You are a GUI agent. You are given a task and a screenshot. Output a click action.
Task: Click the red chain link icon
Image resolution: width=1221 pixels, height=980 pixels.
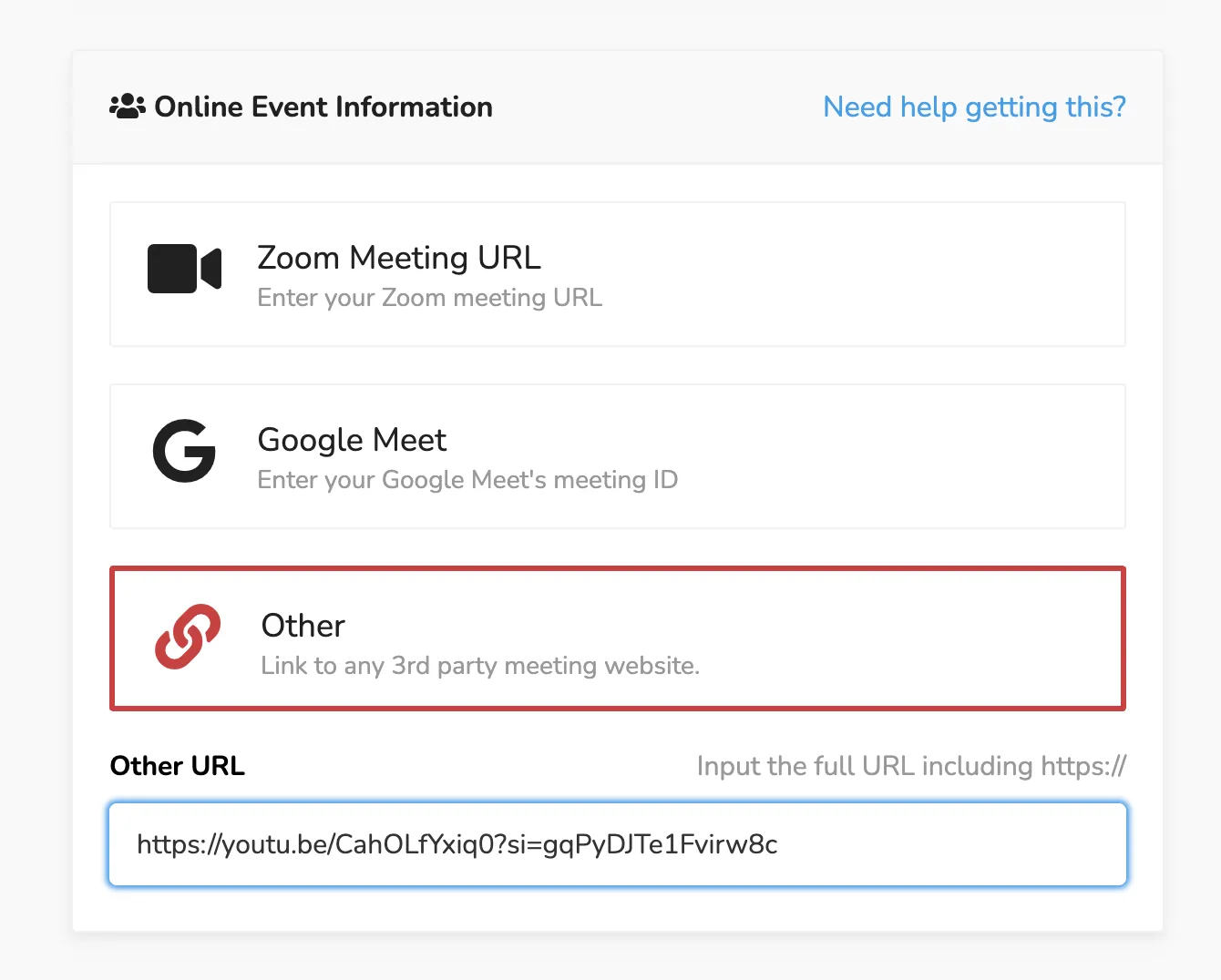tap(188, 636)
